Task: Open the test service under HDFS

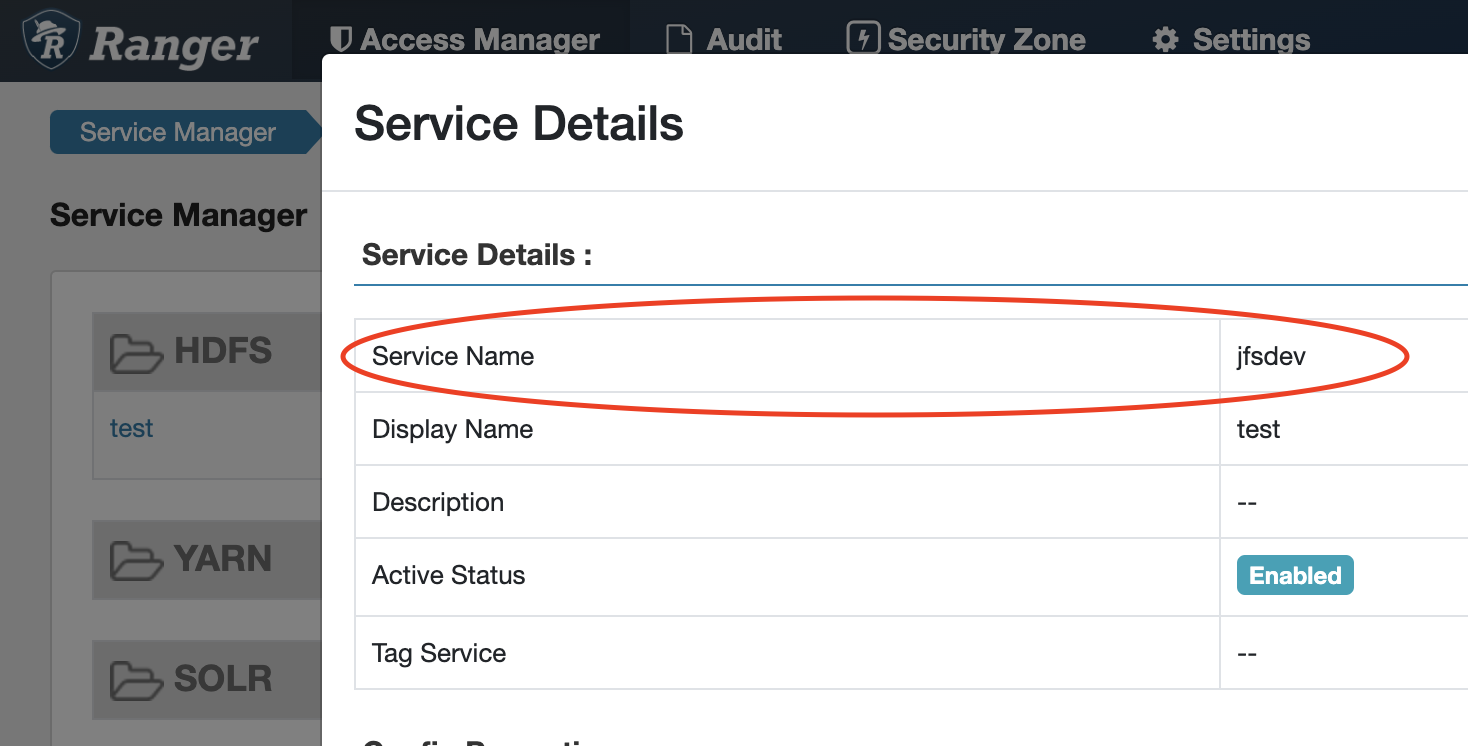Action: tap(131, 428)
